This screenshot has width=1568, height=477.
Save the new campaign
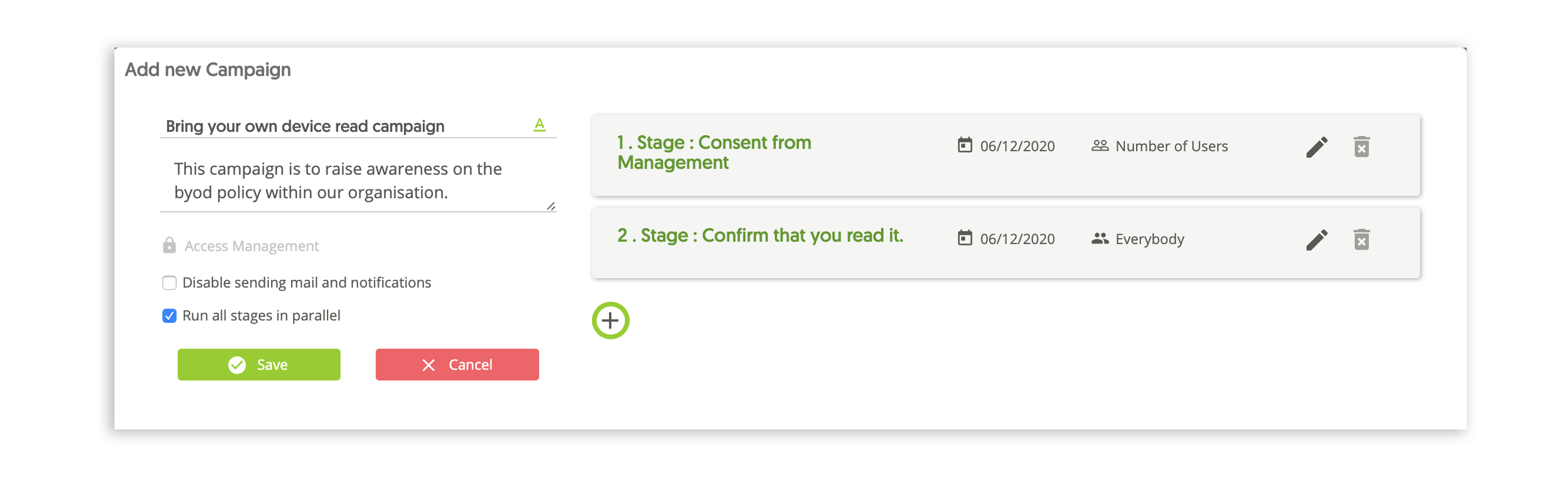(259, 365)
